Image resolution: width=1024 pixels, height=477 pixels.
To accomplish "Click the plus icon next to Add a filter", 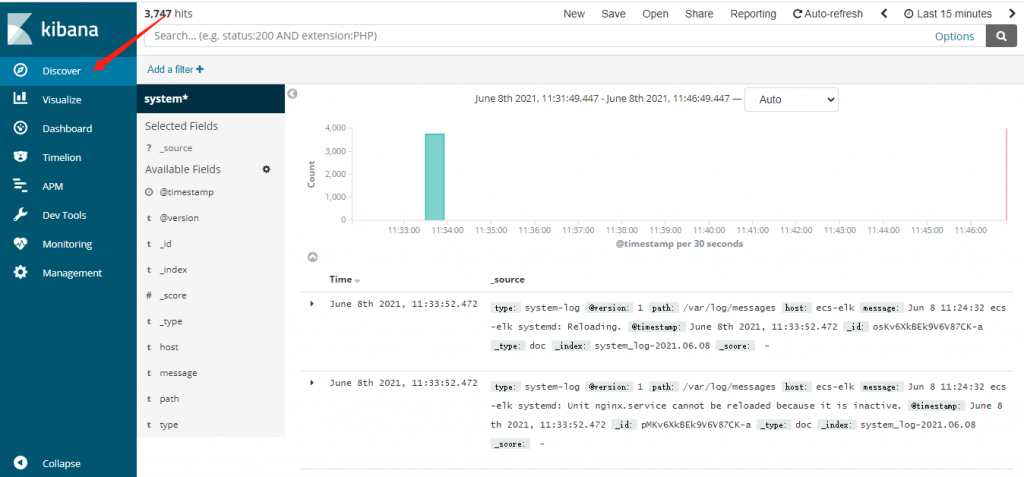I will coord(200,69).
